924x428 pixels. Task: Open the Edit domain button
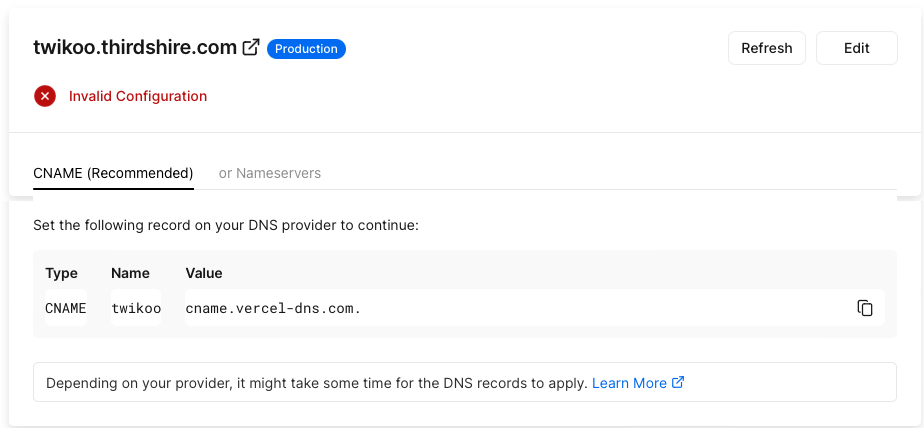[x=856, y=48]
